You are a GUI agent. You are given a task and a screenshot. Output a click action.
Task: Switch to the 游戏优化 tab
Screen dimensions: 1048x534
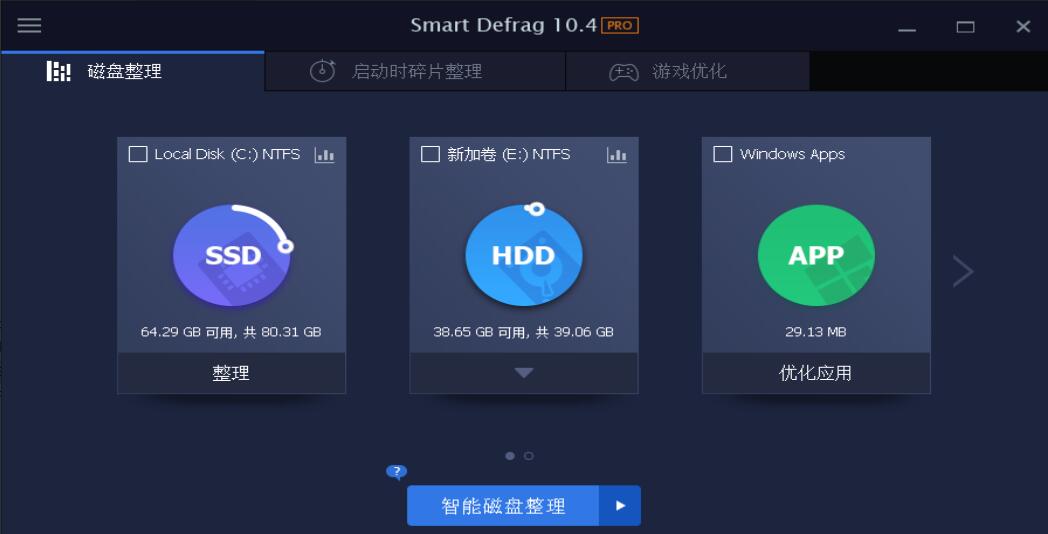click(688, 71)
